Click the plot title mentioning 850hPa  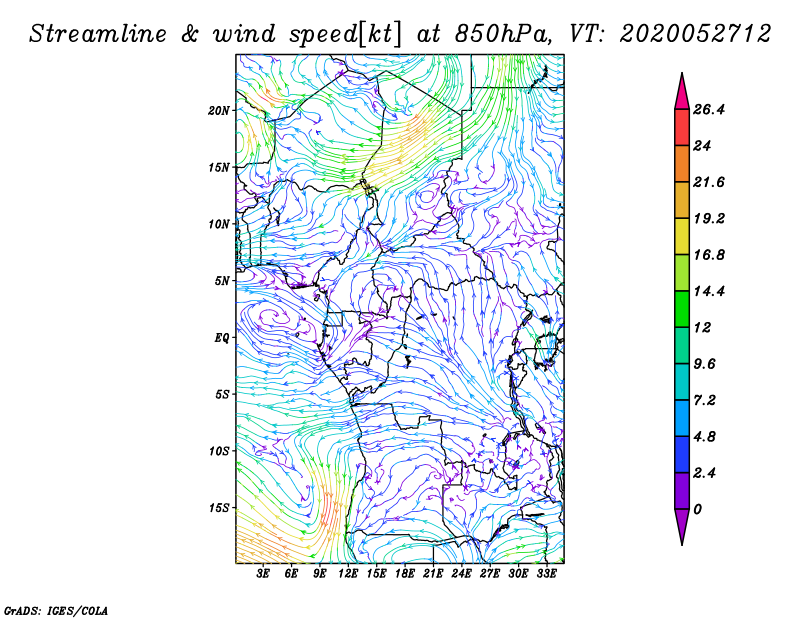(399, 34)
